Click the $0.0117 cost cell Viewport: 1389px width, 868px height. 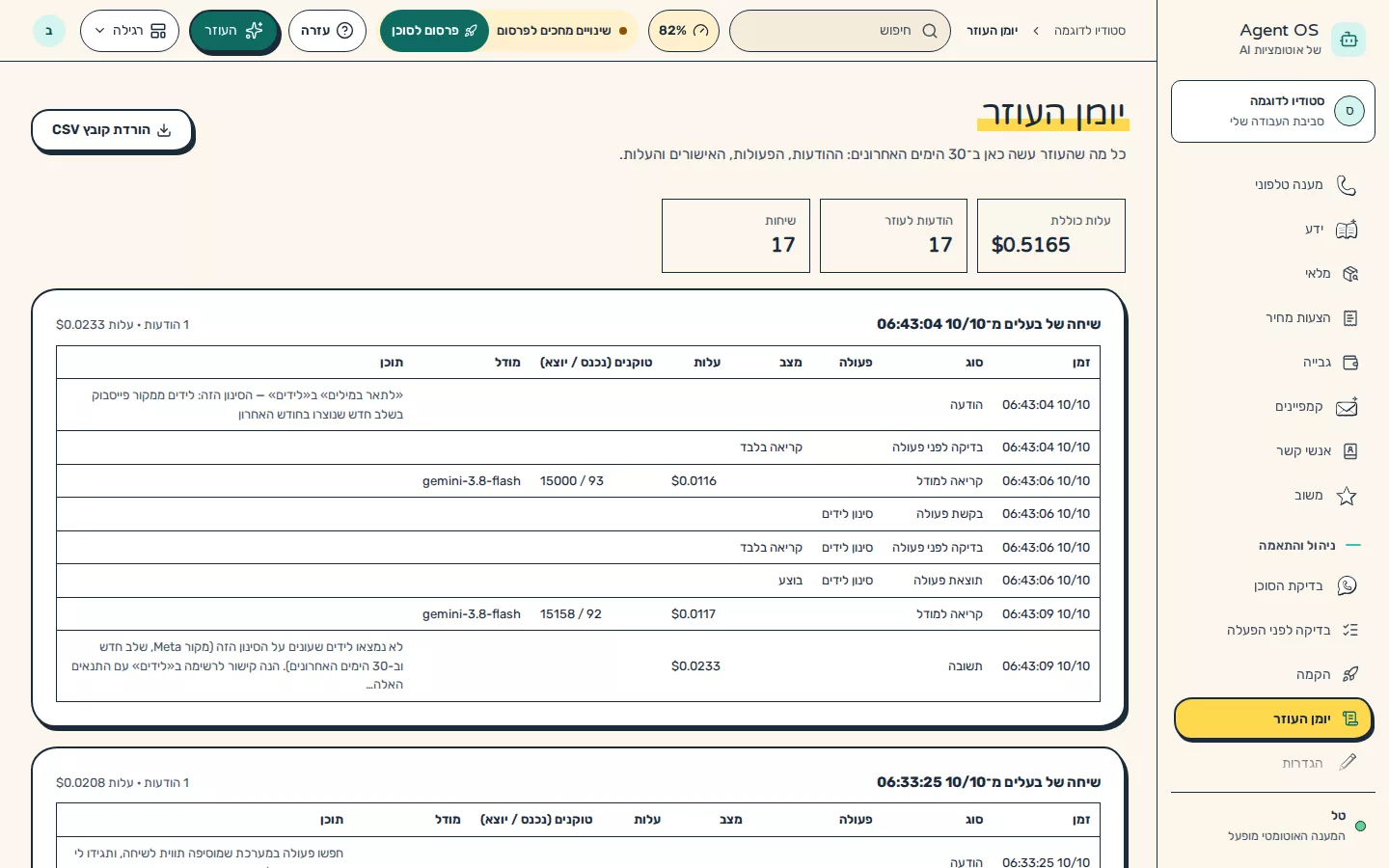point(694,614)
